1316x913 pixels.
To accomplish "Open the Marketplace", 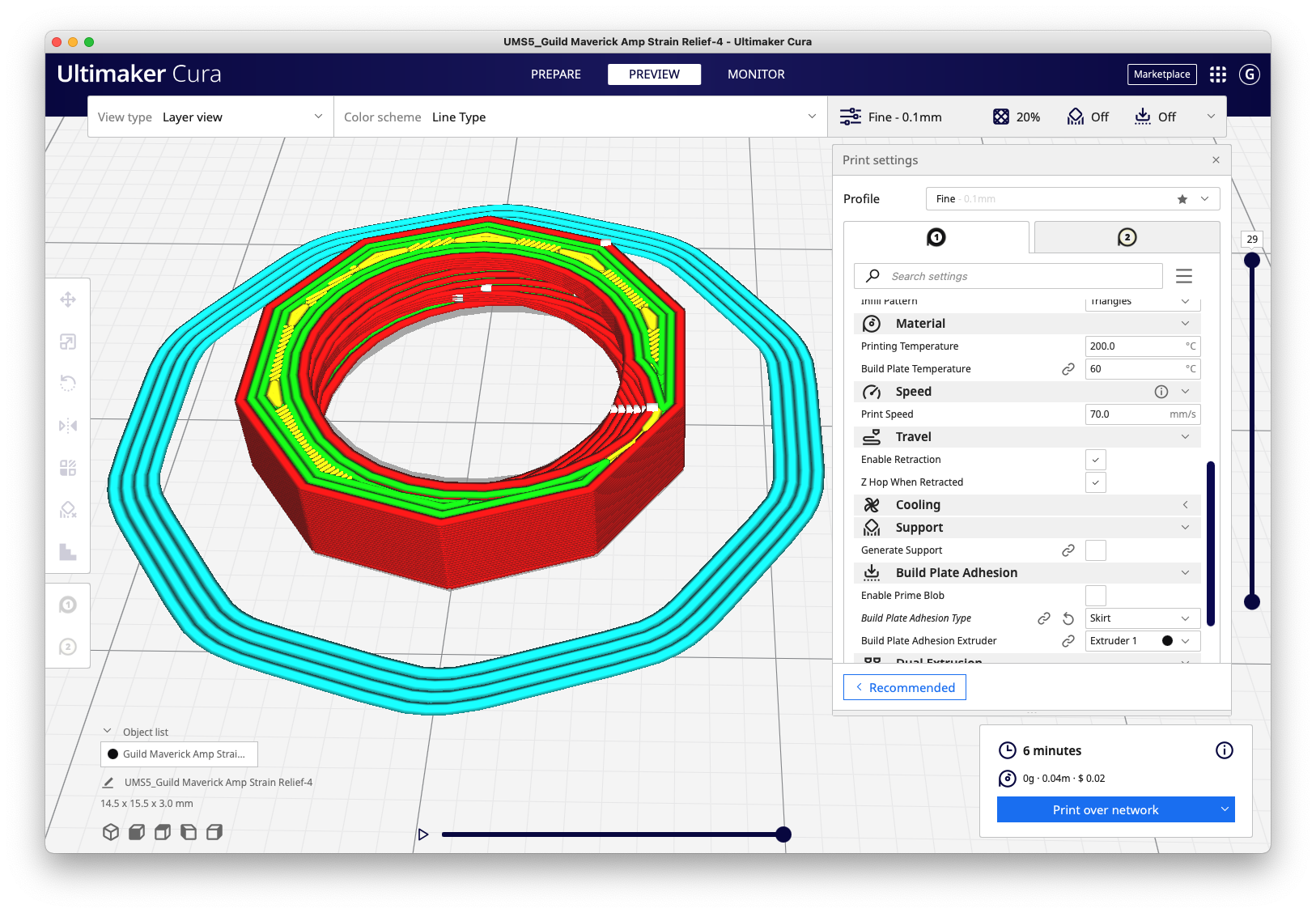I will click(1161, 74).
